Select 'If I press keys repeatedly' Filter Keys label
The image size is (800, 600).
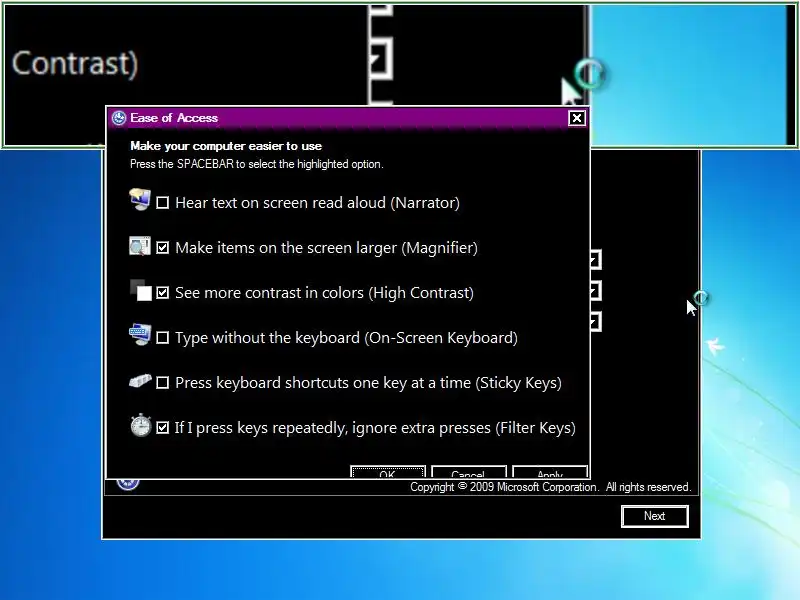tap(375, 428)
